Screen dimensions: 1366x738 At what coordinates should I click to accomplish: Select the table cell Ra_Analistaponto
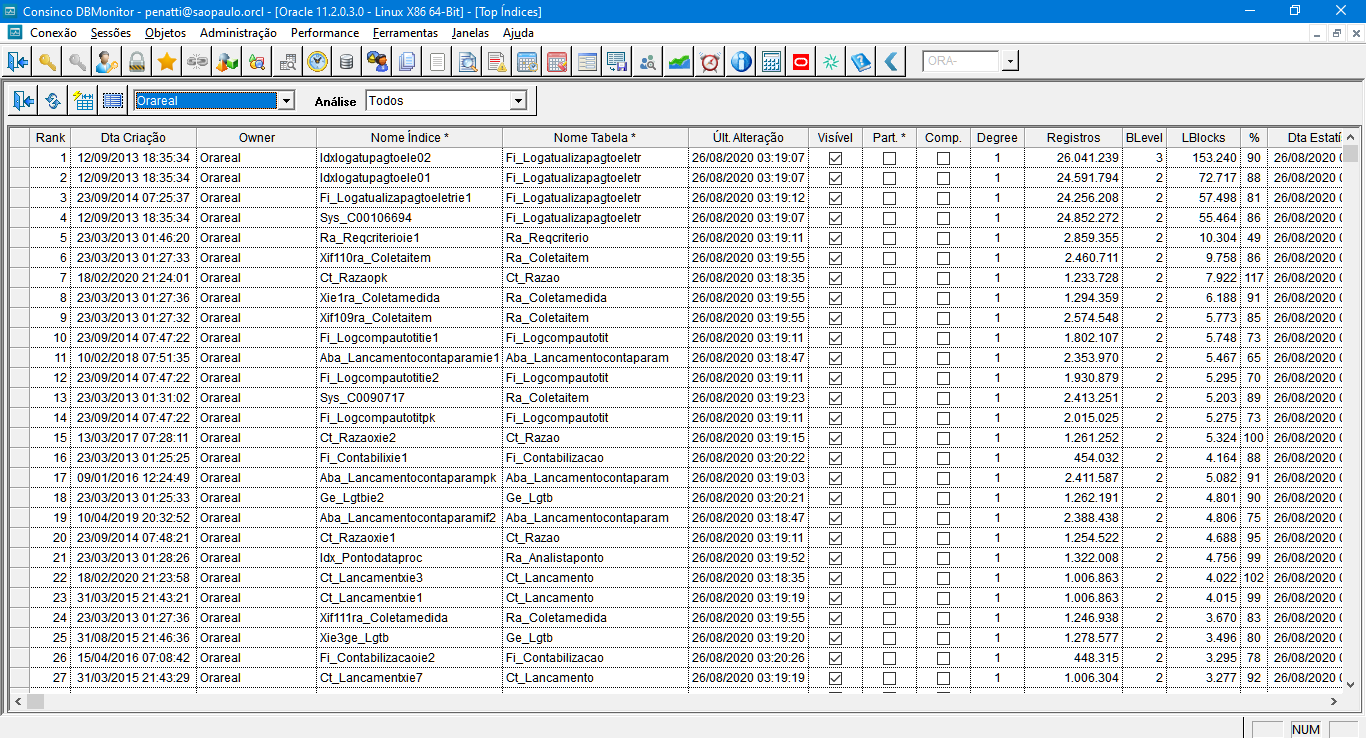[x=595, y=558]
